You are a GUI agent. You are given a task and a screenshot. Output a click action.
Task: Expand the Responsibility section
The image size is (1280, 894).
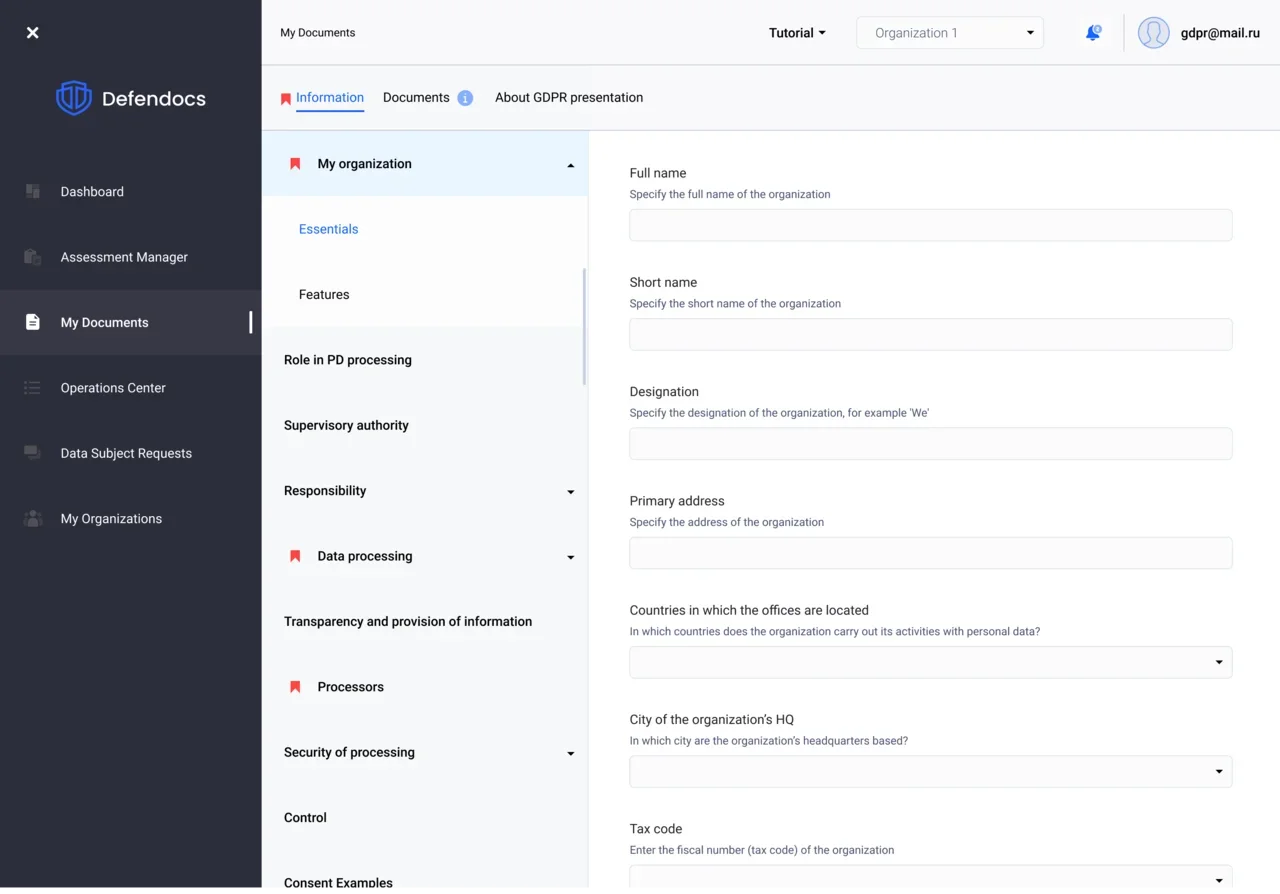click(x=570, y=492)
